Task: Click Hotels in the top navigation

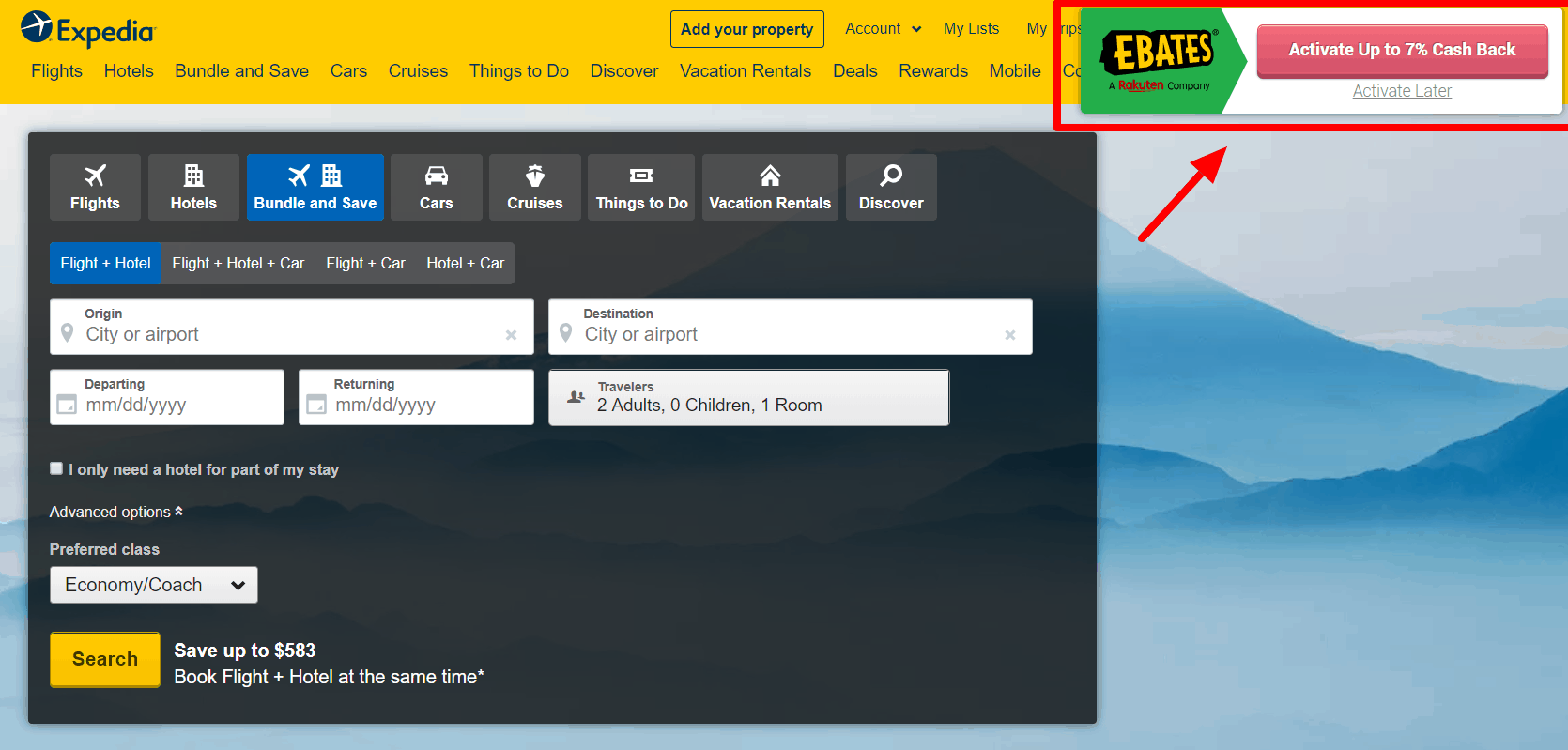Action: point(129,71)
